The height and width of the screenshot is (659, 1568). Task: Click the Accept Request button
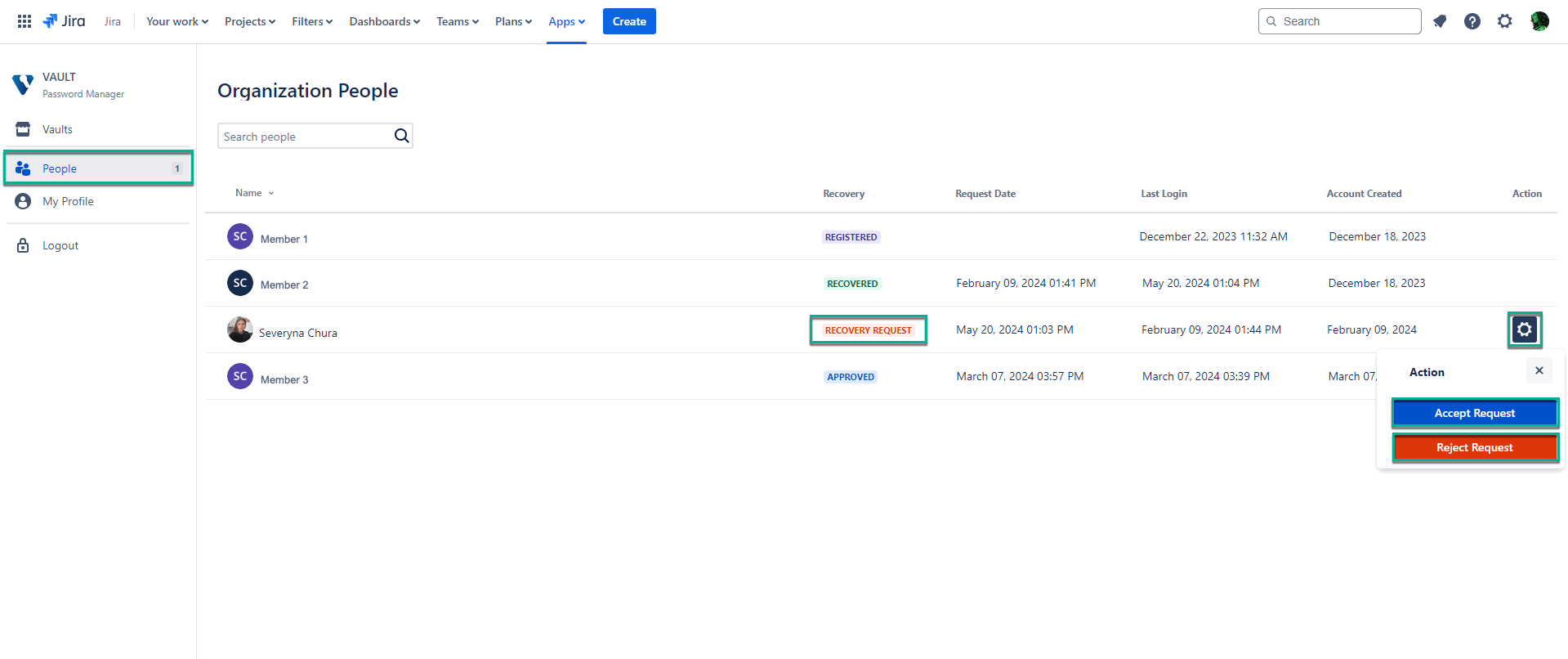[x=1474, y=413]
